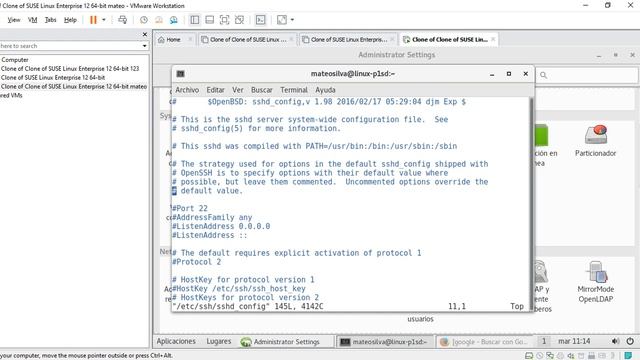640x360 pixels.
Task: Click the '#AddressFamily any' line
Action: [x=212, y=218]
